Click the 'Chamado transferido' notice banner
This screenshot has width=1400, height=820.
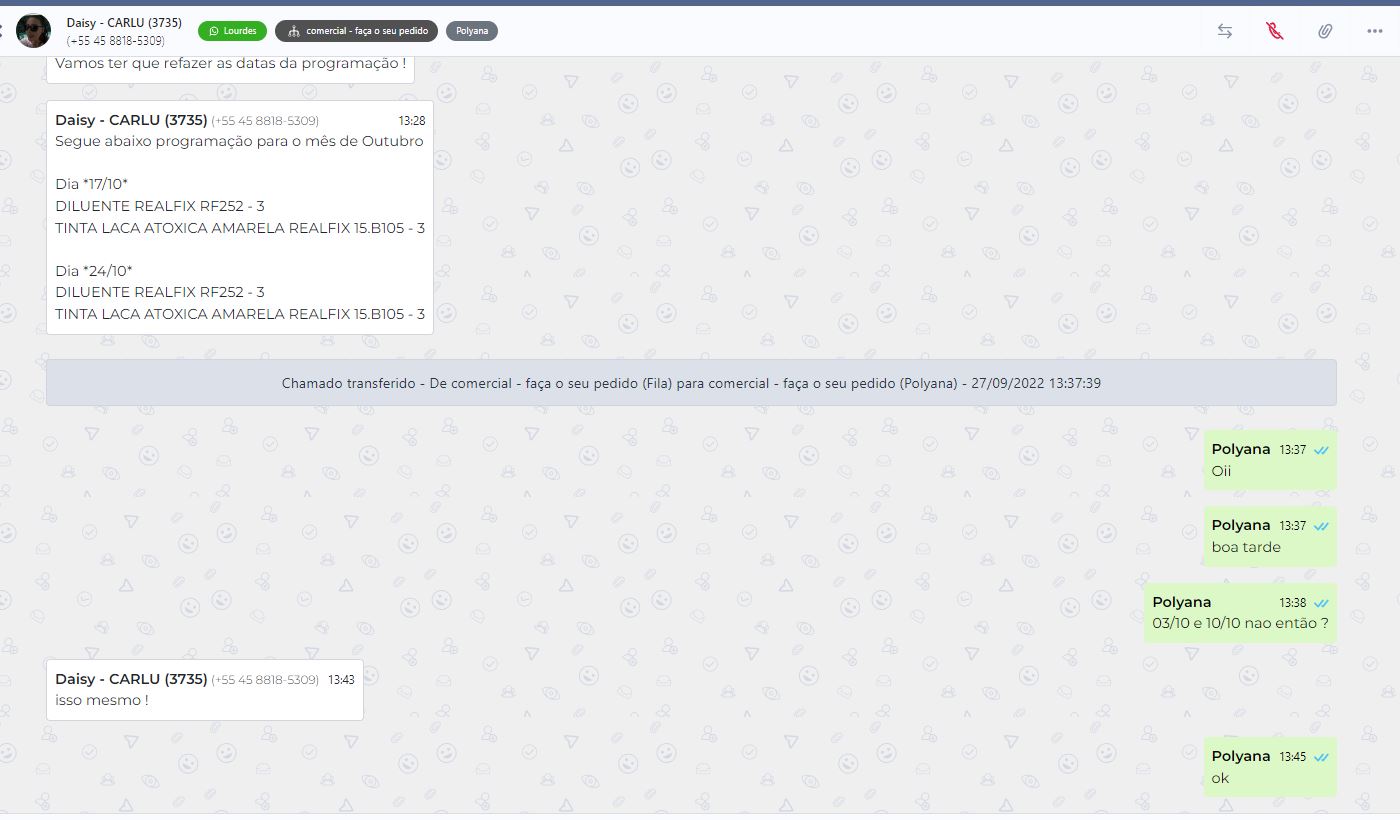691,383
